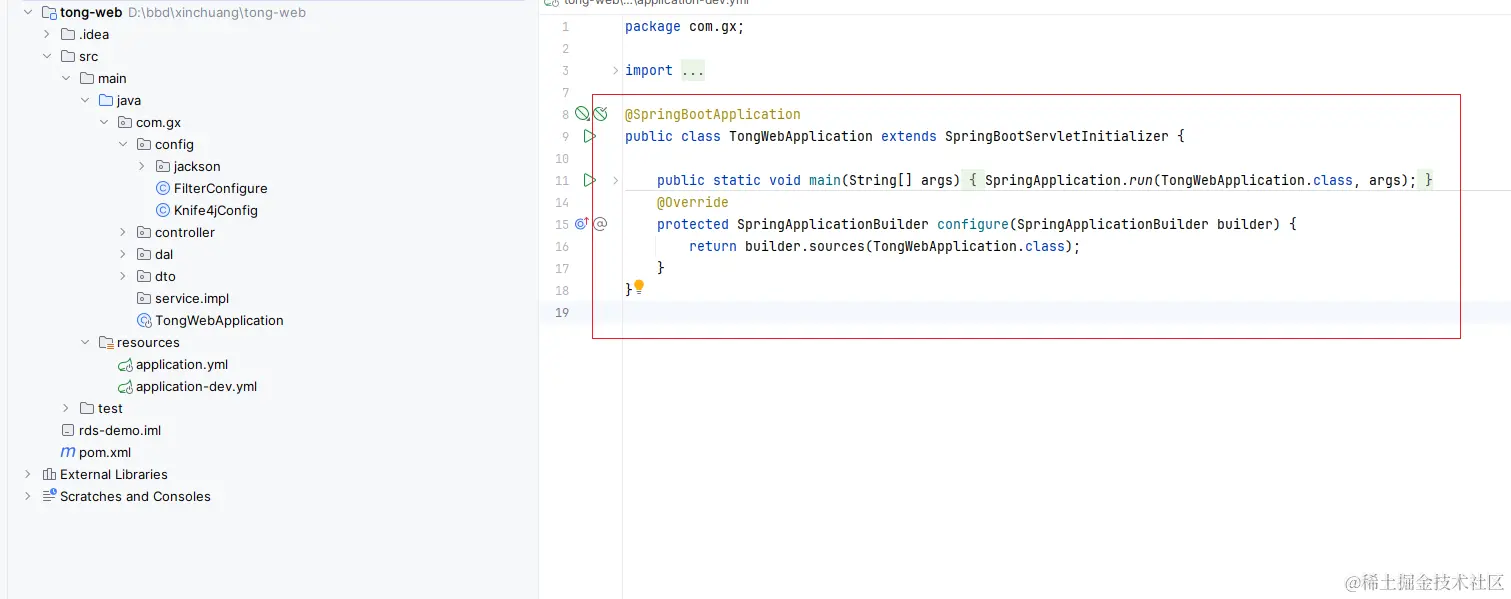Collapse the java folder chevron
The width and height of the screenshot is (1511, 599).
(x=85, y=101)
